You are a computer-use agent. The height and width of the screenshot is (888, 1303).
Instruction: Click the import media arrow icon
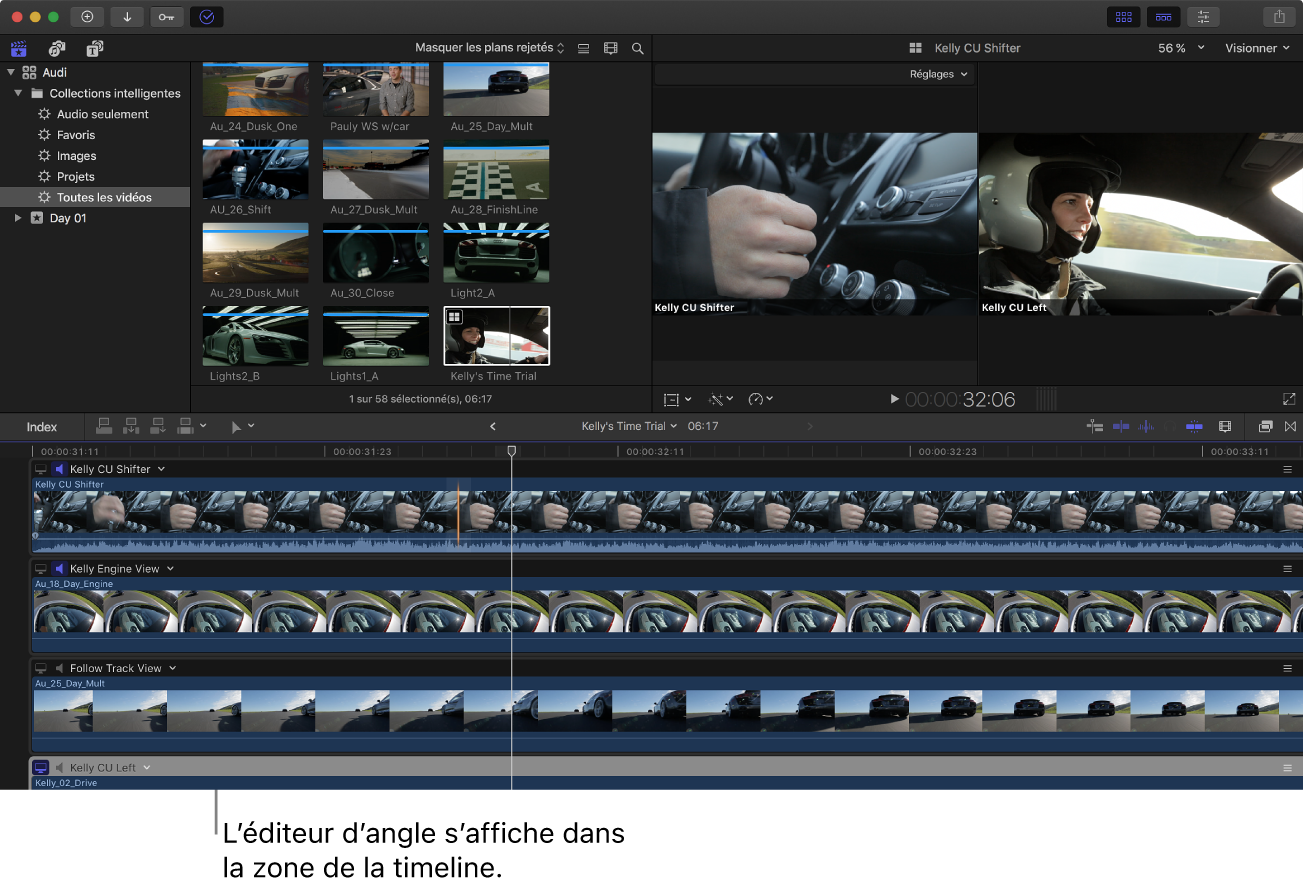(x=126, y=16)
